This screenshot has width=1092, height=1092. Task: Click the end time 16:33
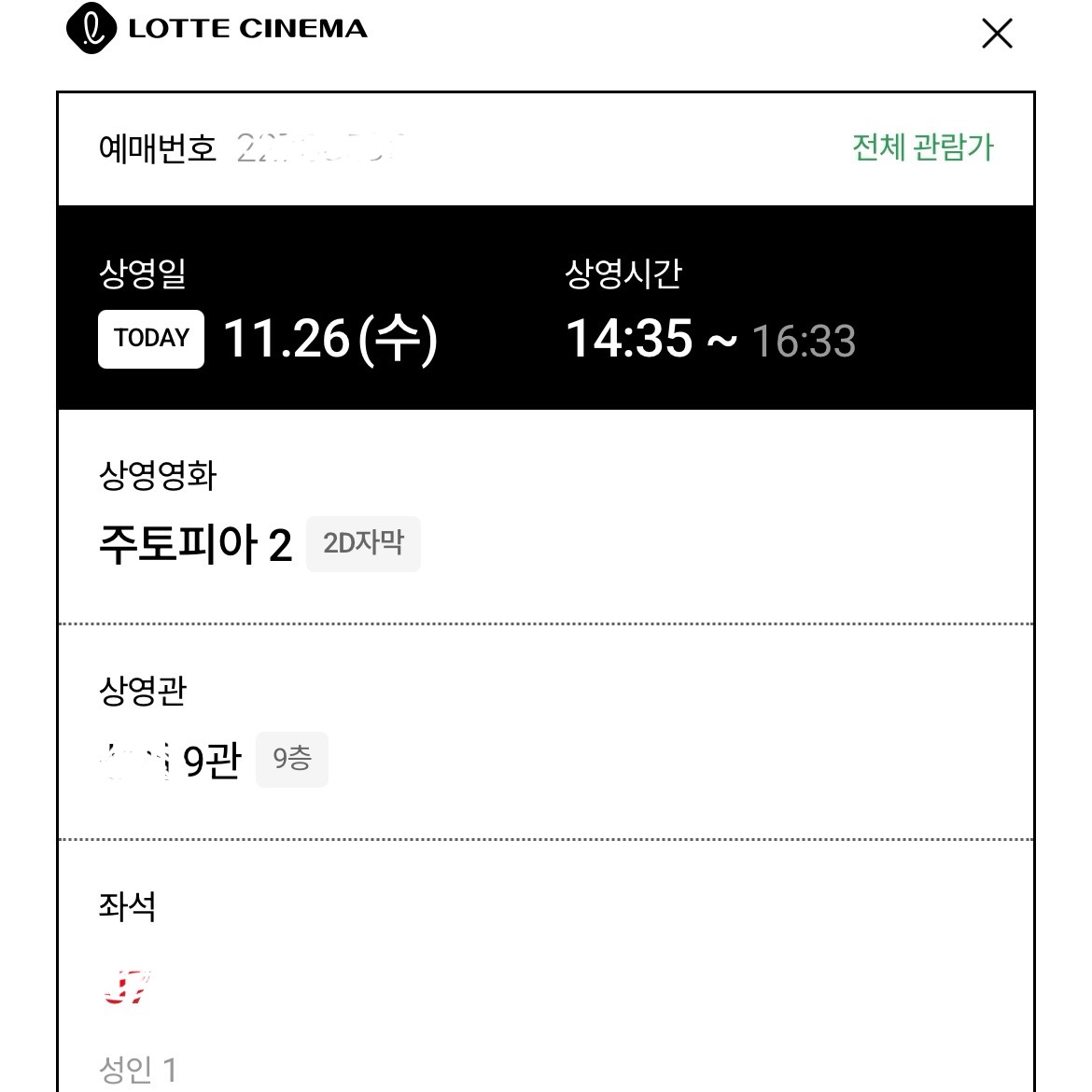point(804,342)
